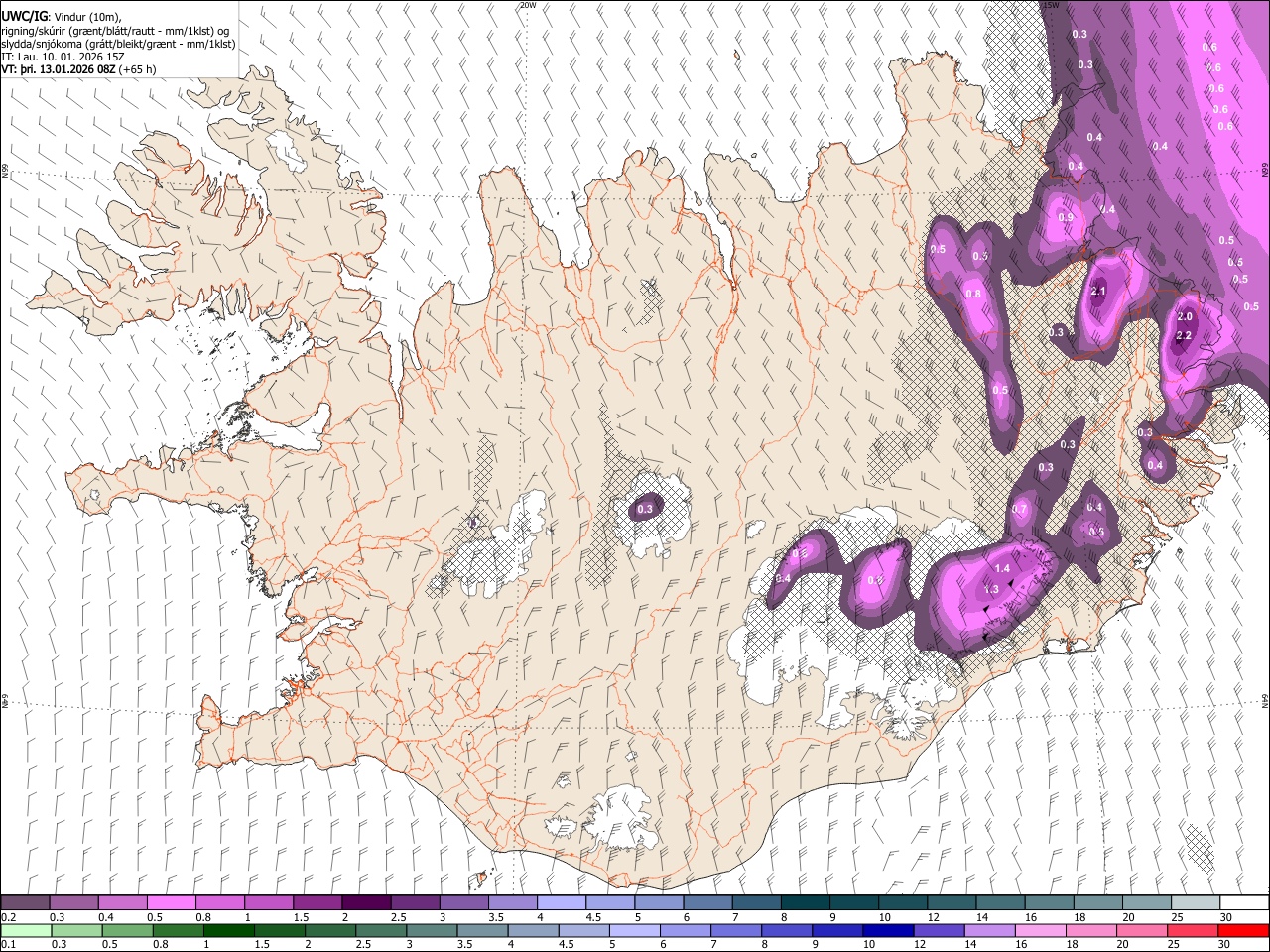
Task: Click the snow scale swatch between 0.2 and 0.3
Action: 25,903
